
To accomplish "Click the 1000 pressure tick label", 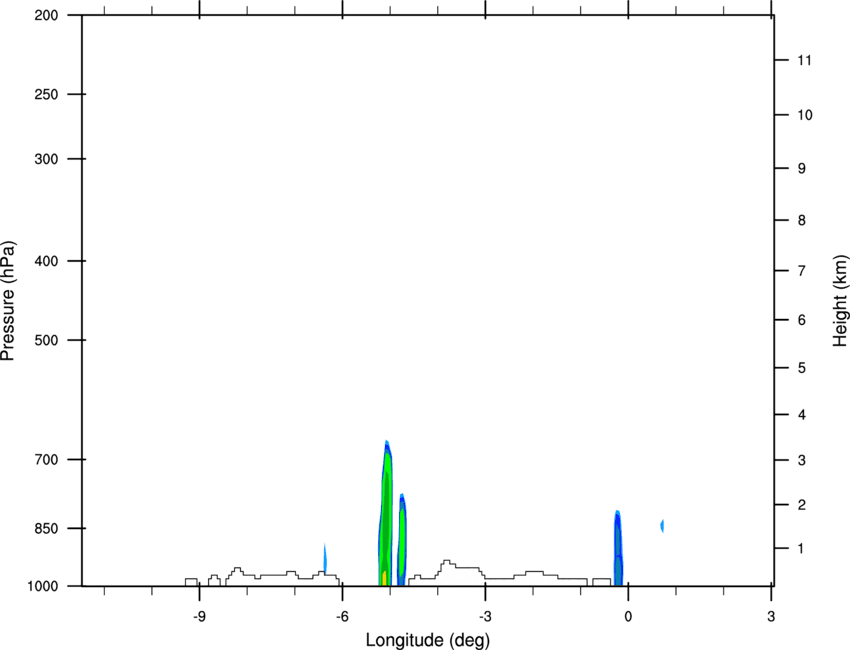I will (x=42, y=586).
